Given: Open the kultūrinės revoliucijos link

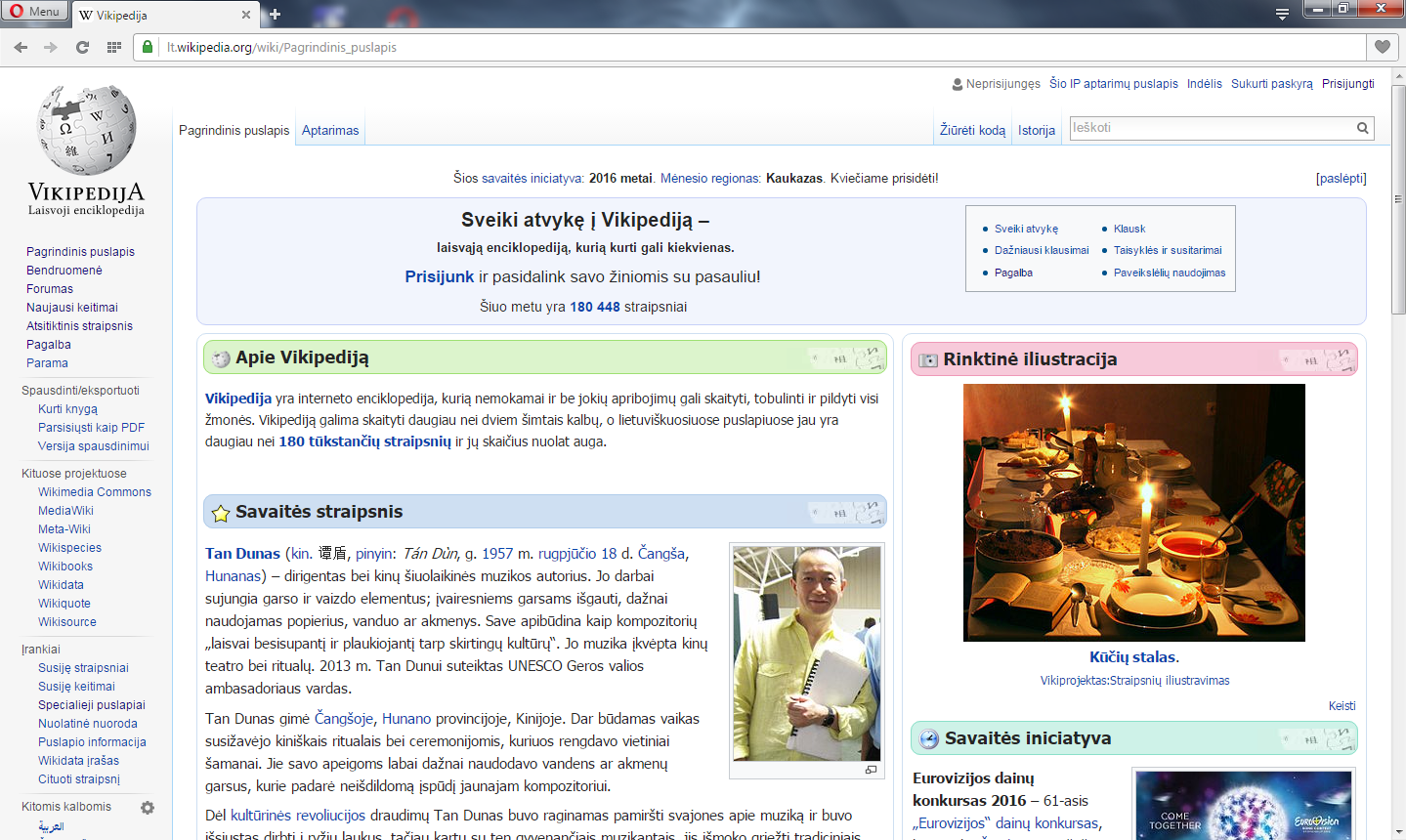Looking at the screenshot, I should pos(298,816).
